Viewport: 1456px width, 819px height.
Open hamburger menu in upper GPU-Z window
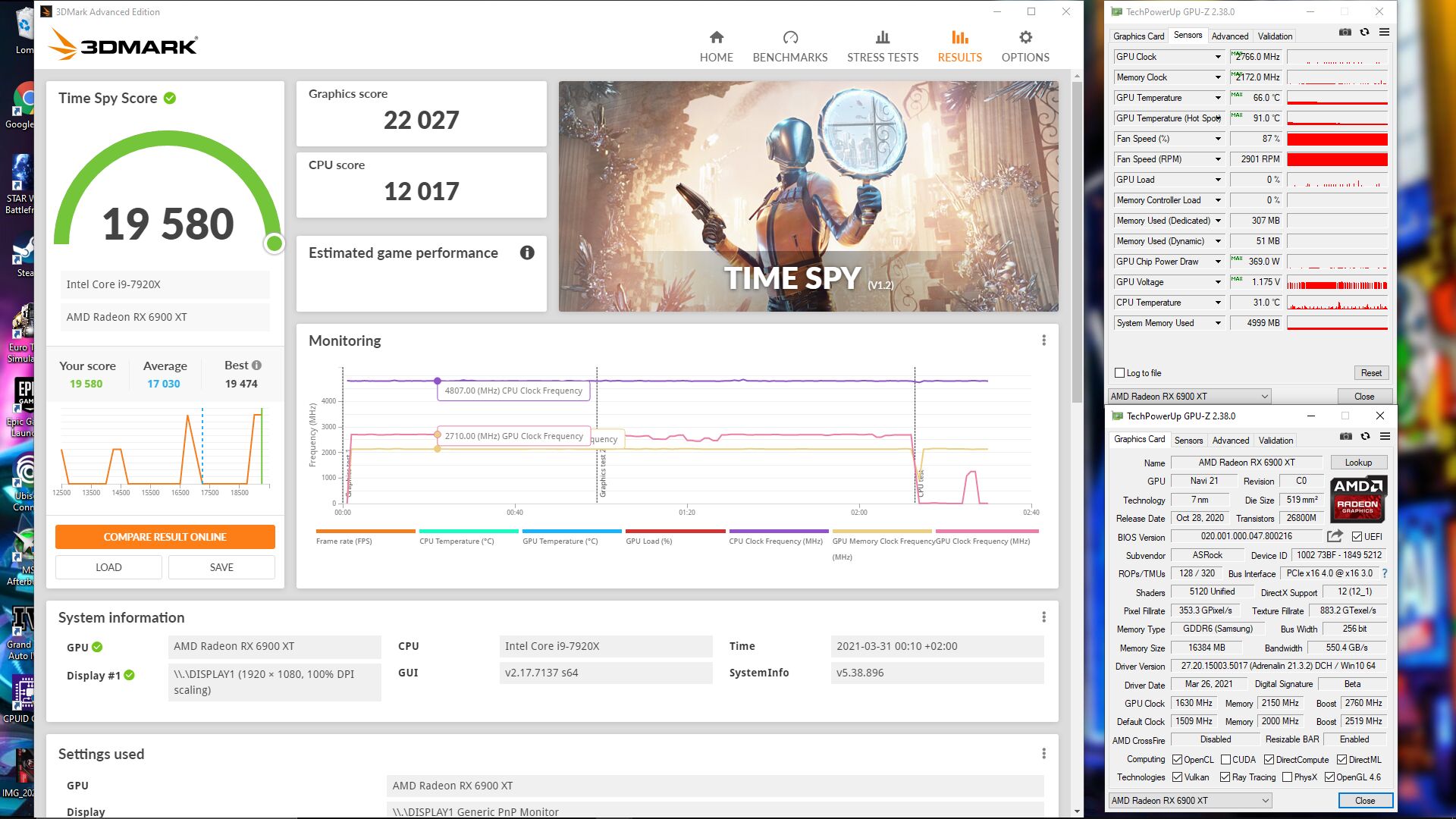point(1384,33)
